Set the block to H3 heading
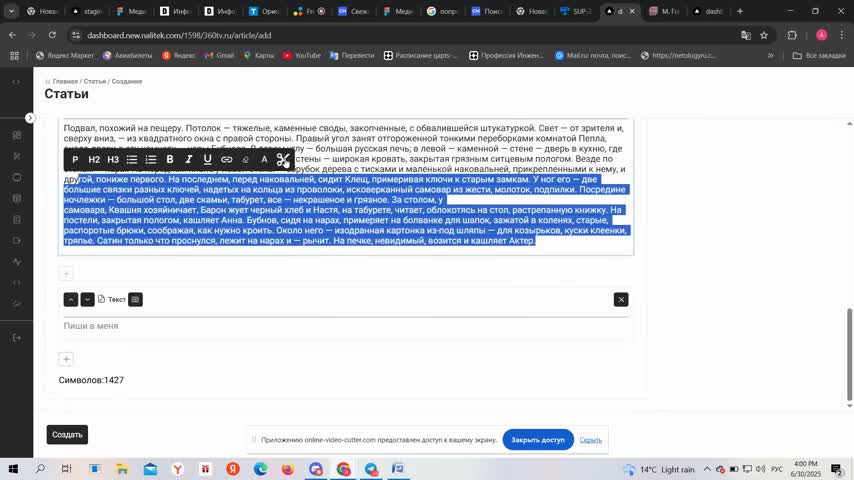 pos(113,160)
